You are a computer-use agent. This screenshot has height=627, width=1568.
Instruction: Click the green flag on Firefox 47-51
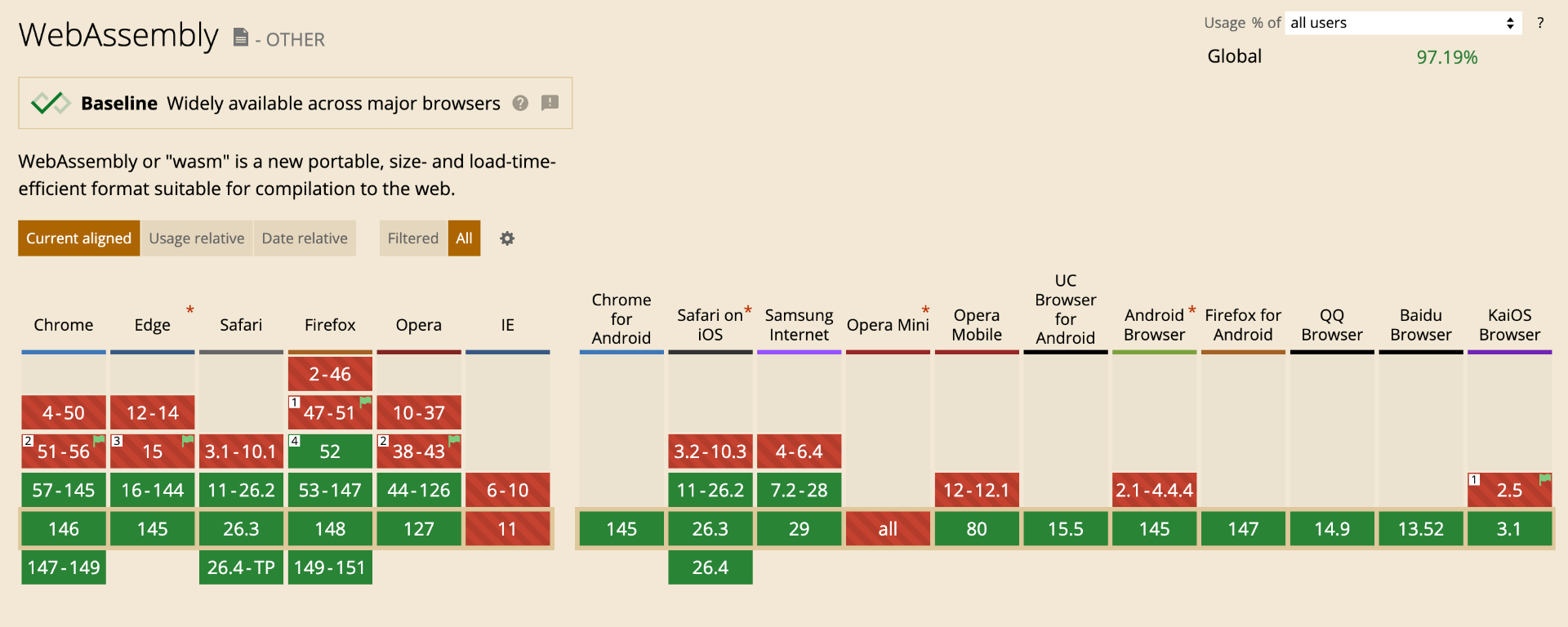click(366, 401)
